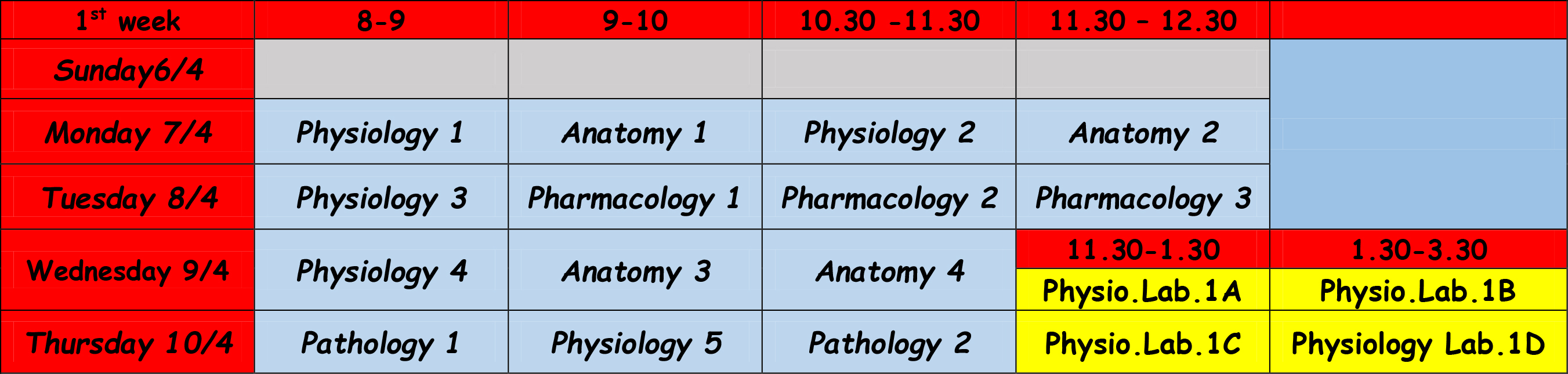
Task: Click the Physio.Lab.1A yellow cell
Action: [1143, 289]
